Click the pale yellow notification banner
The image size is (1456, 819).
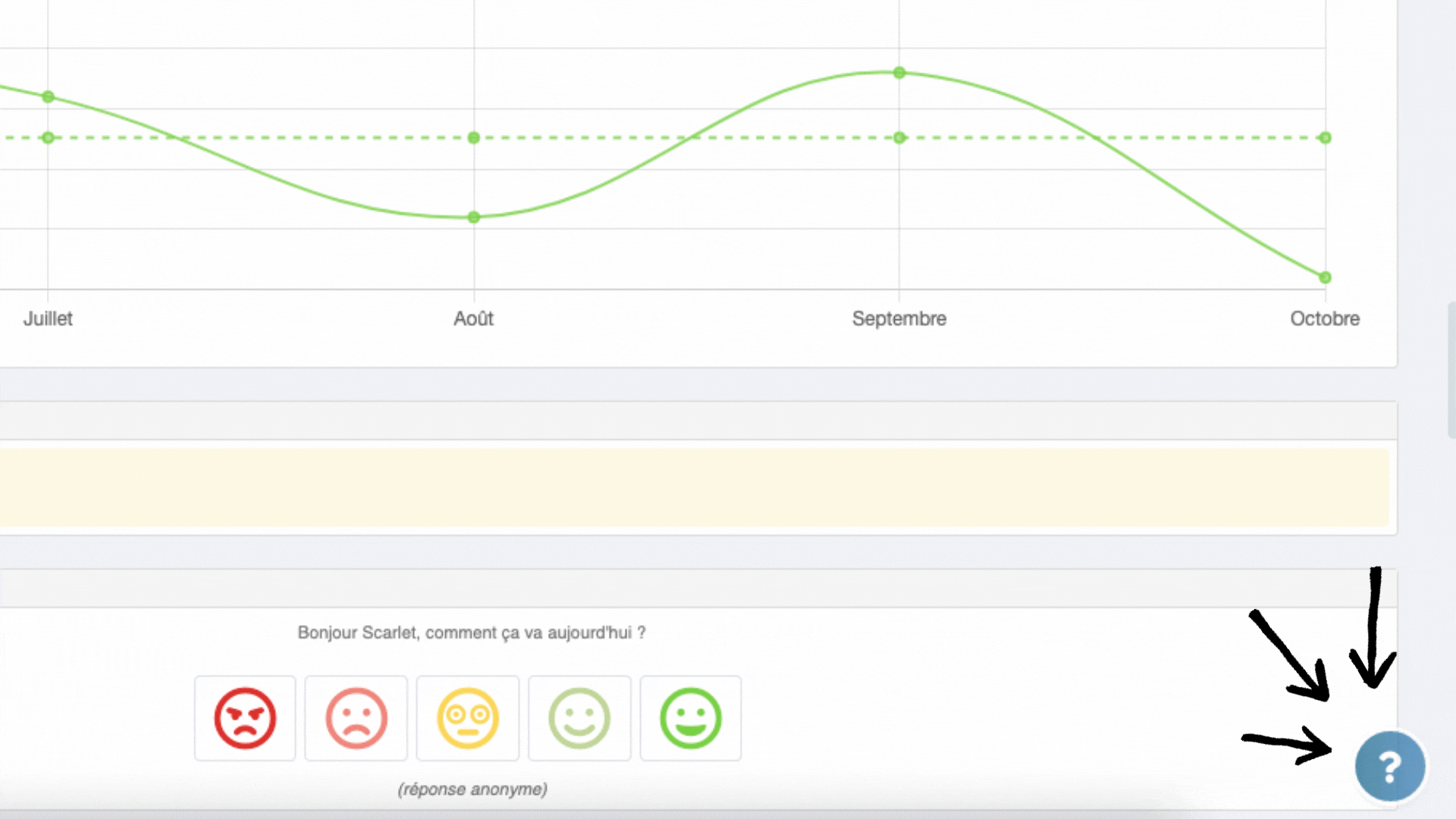click(694, 488)
